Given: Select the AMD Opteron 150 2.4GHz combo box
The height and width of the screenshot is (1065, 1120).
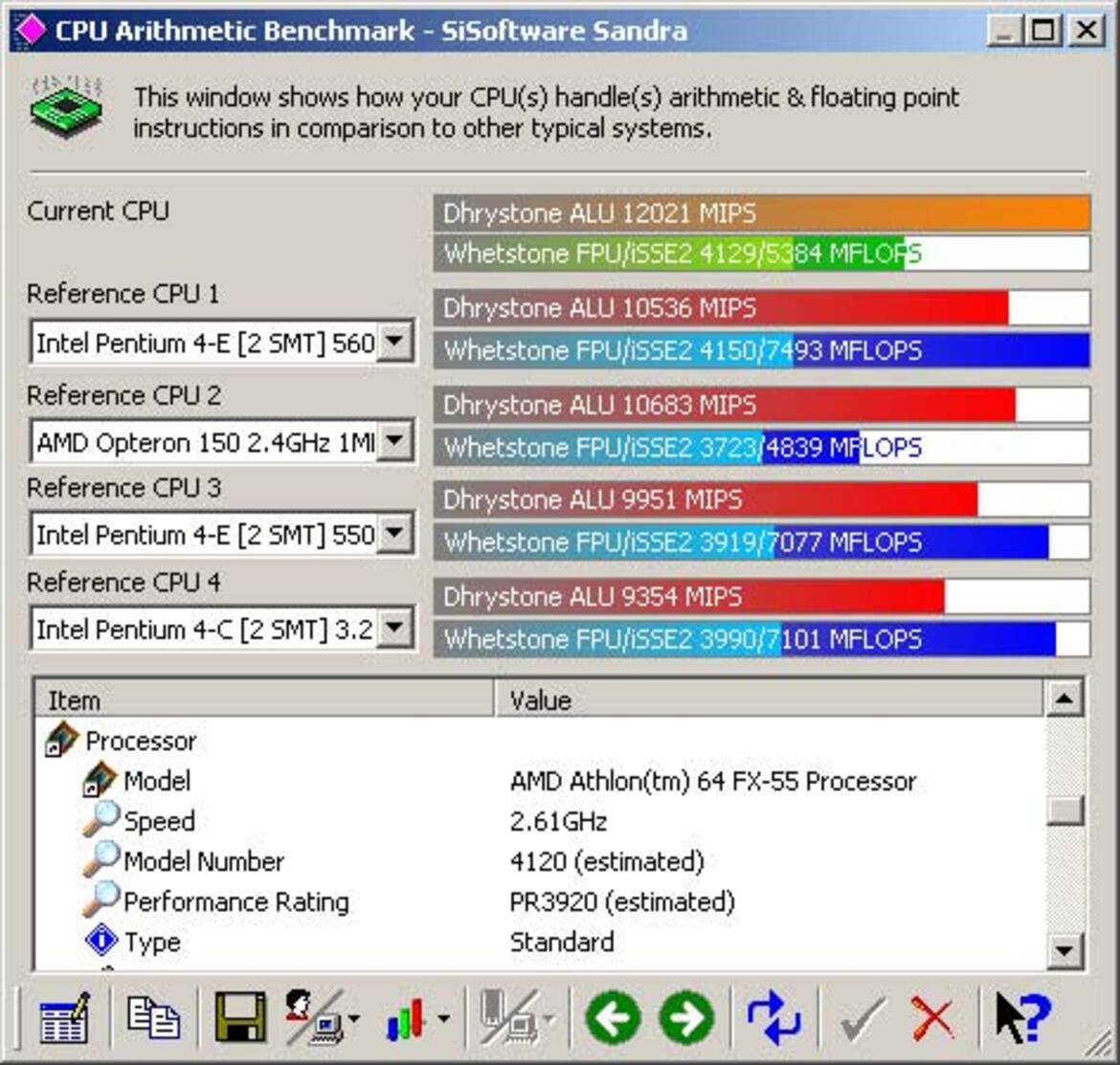Looking at the screenshot, I should [222, 442].
